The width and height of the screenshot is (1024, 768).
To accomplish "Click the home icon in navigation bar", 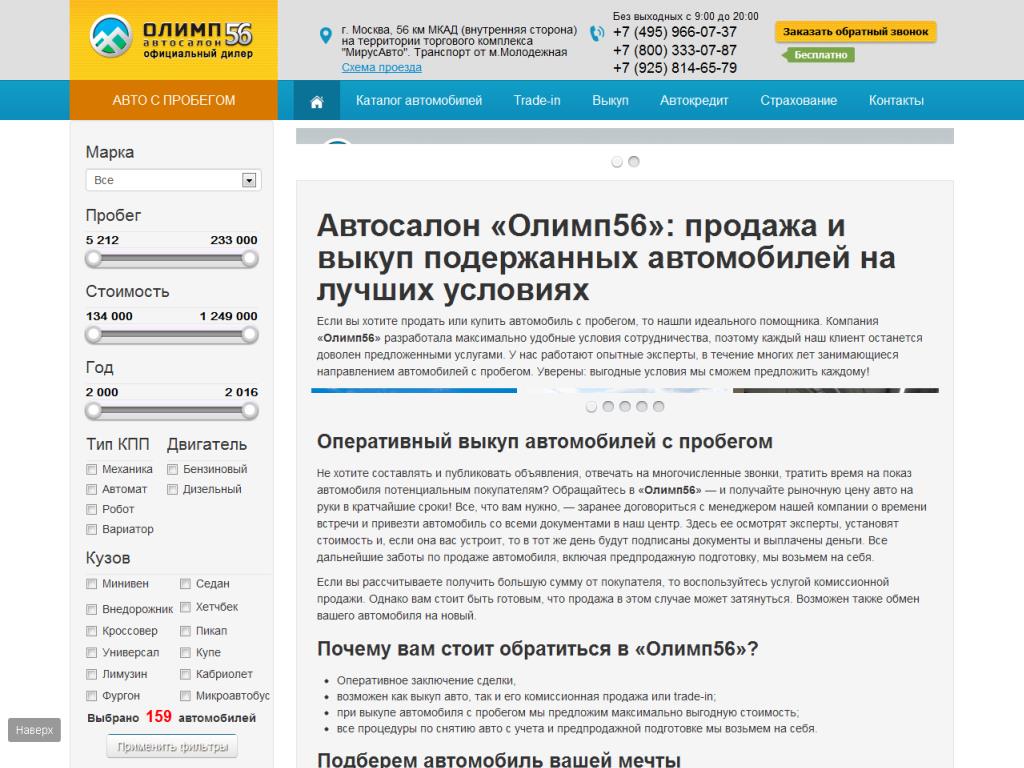I will click(317, 101).
